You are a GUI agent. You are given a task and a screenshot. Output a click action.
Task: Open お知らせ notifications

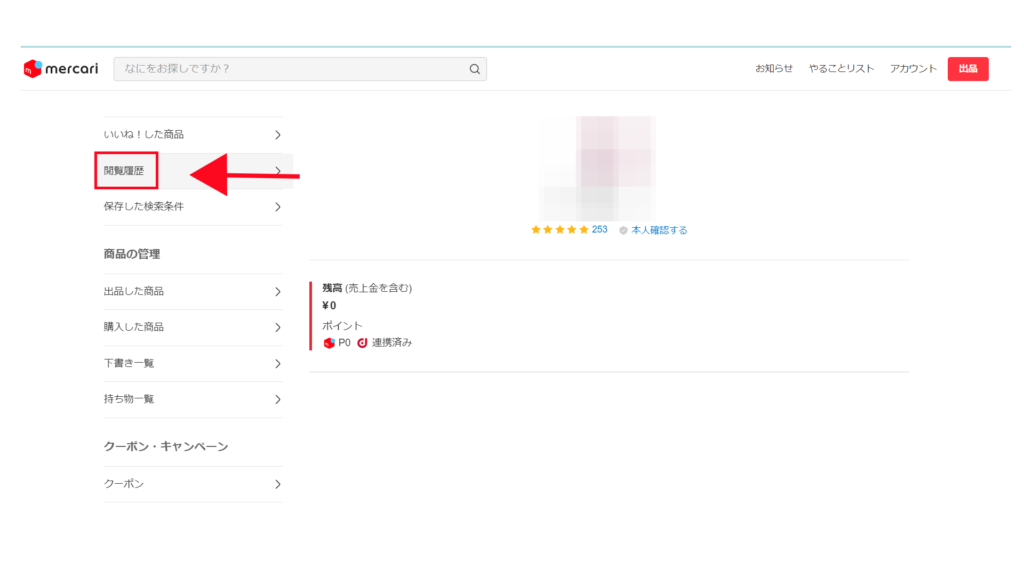(774, 69)
